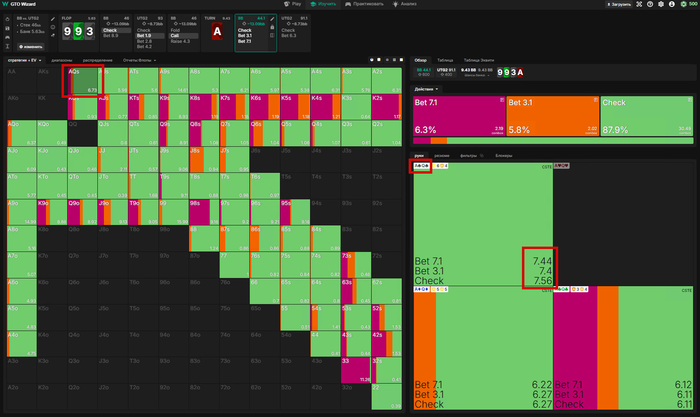Screen dimensions: 700x417
Task: Select the 33 cell in strategy matrix
Action: click(355, 370)
